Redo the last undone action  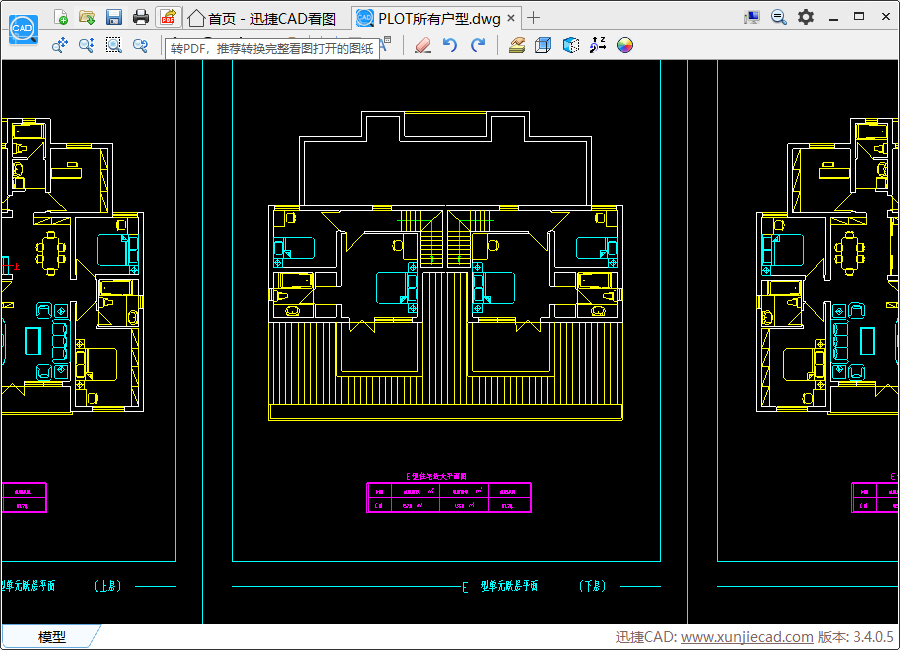(478, 45)
